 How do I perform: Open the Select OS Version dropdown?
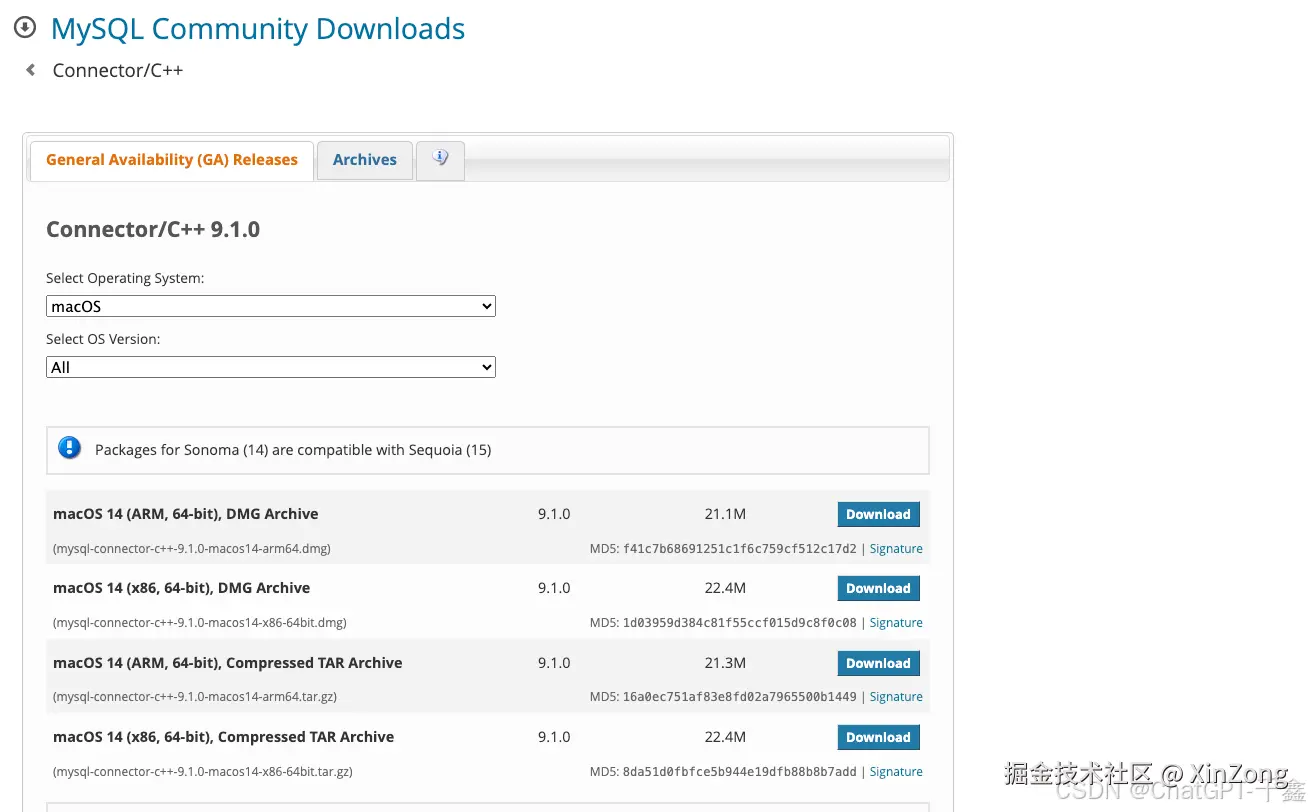(271, 367)
